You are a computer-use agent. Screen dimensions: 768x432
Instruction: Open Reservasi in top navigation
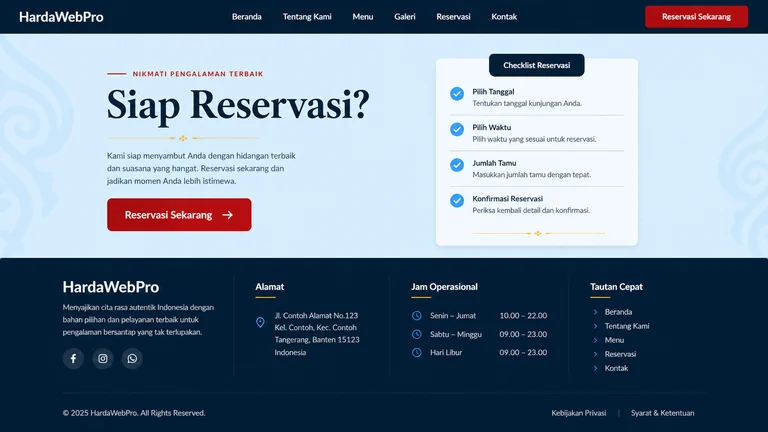[453, 17]
